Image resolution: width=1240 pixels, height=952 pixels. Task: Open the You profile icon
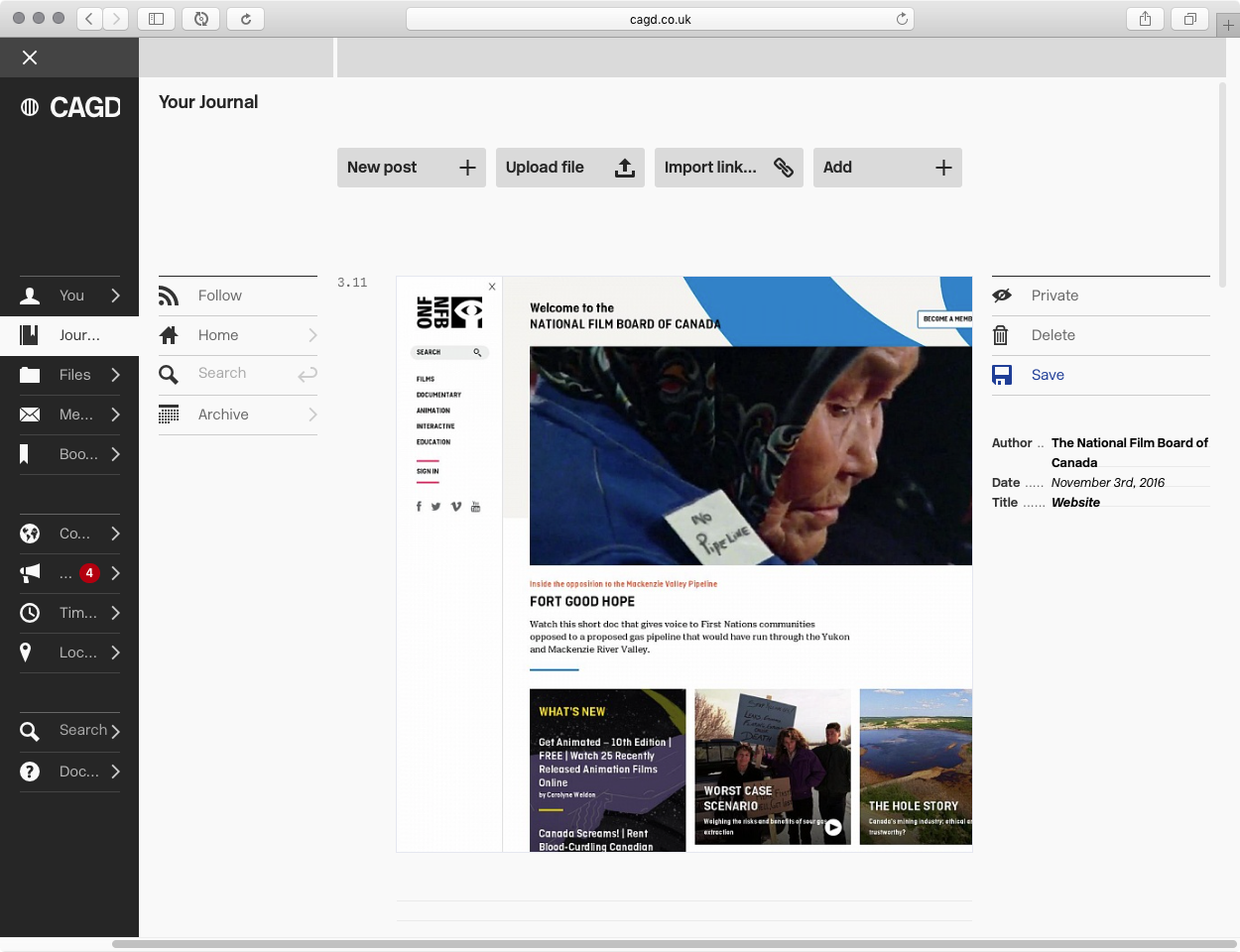[30, 296]
